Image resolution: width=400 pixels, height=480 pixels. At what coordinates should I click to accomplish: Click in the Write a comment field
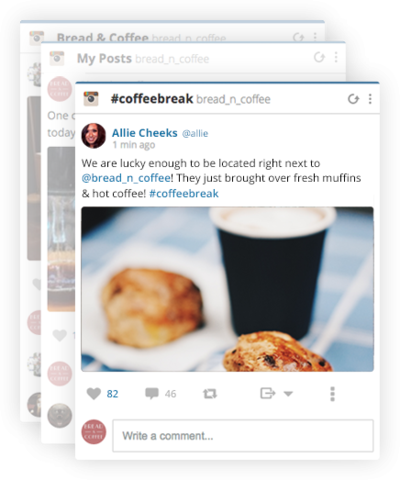tap(243, 436)
